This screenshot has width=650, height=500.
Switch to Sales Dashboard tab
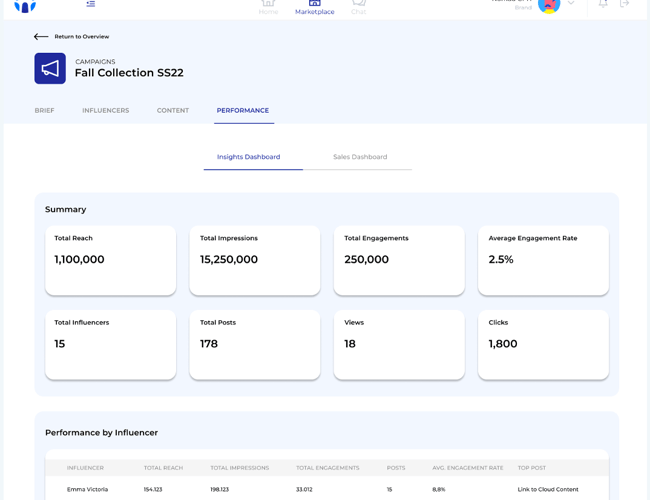tap(360, 157)
